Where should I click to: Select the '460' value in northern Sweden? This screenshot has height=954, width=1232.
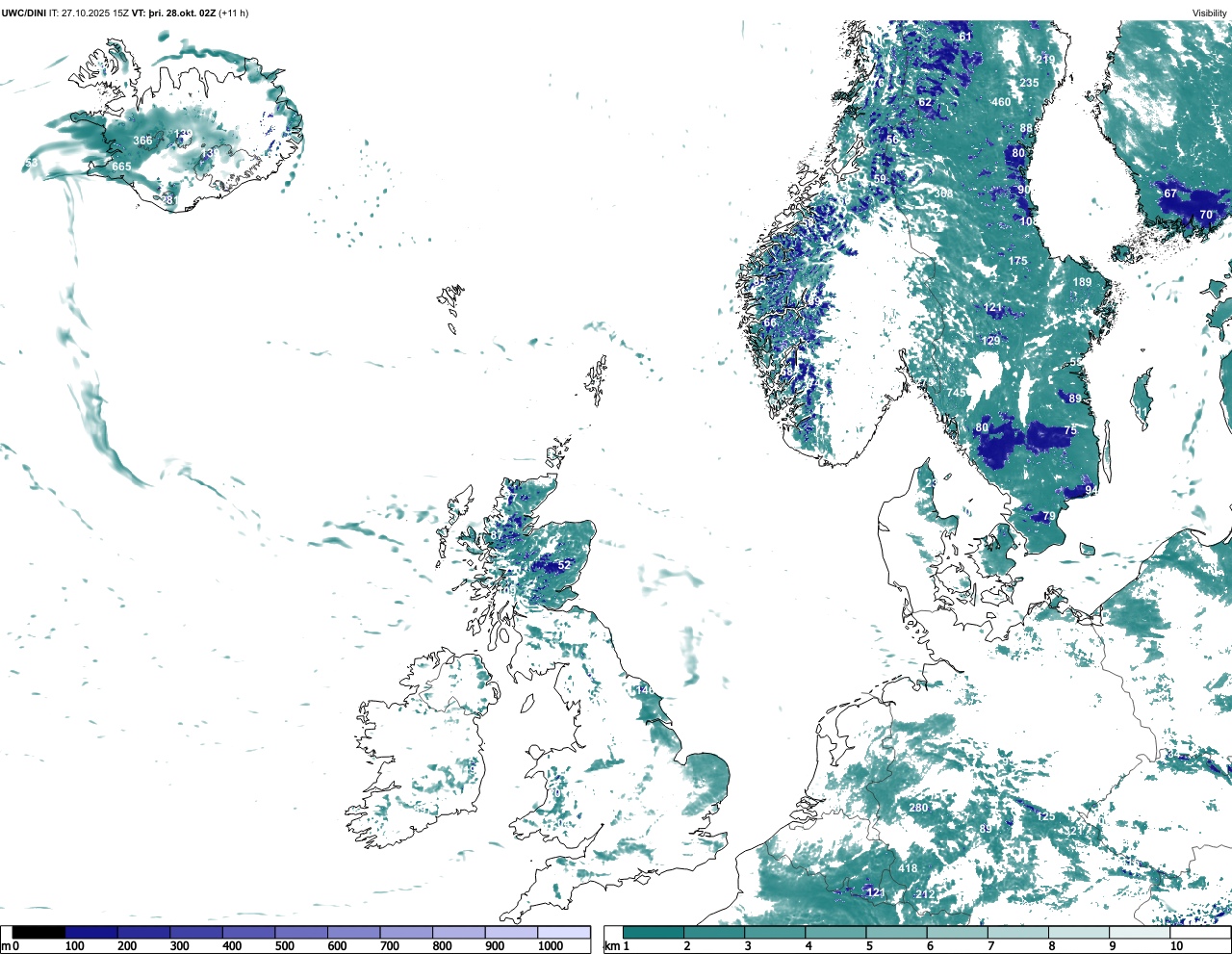[1001, 102]
